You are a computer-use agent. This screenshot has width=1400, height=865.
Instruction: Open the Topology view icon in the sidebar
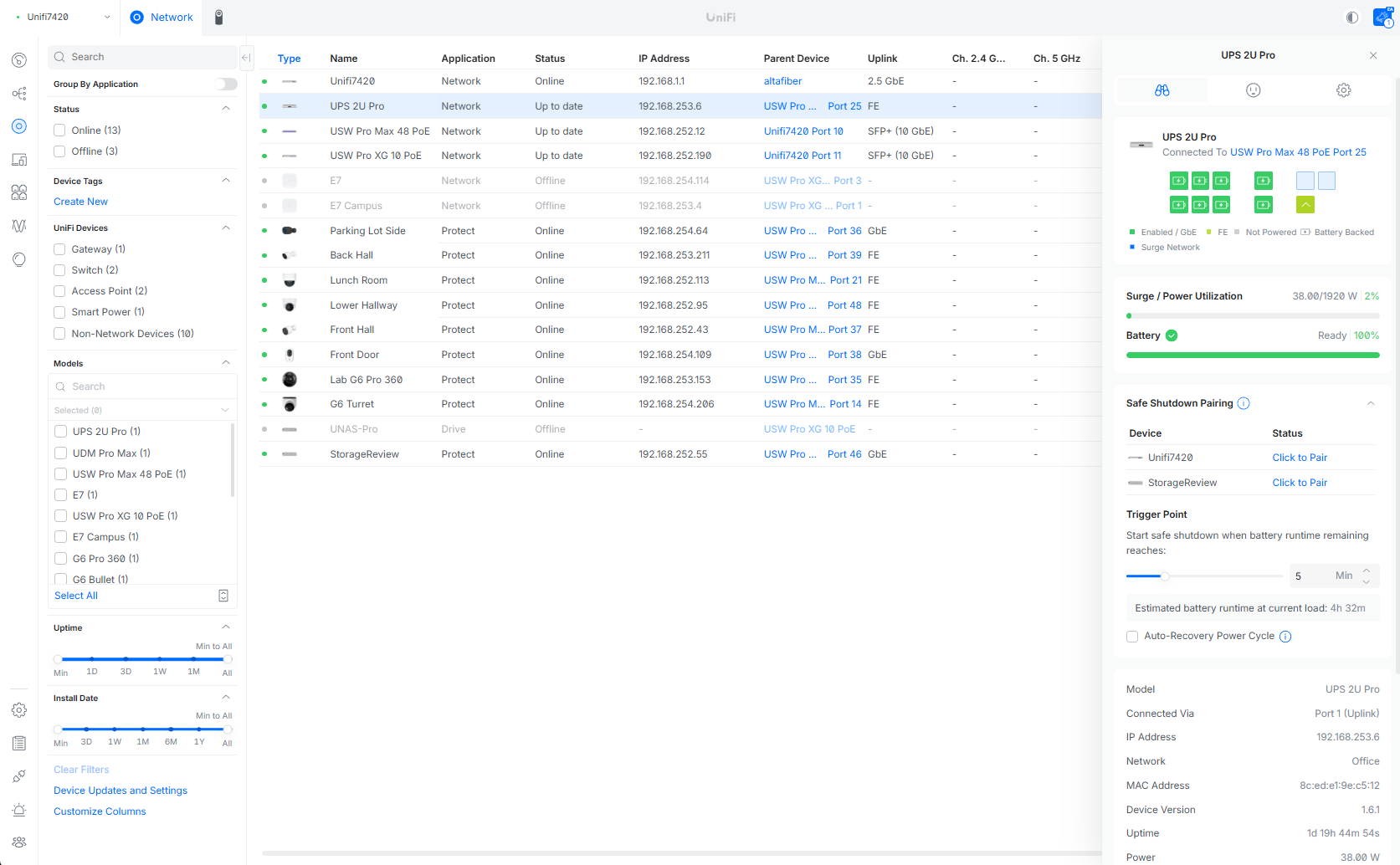point(19,94)
